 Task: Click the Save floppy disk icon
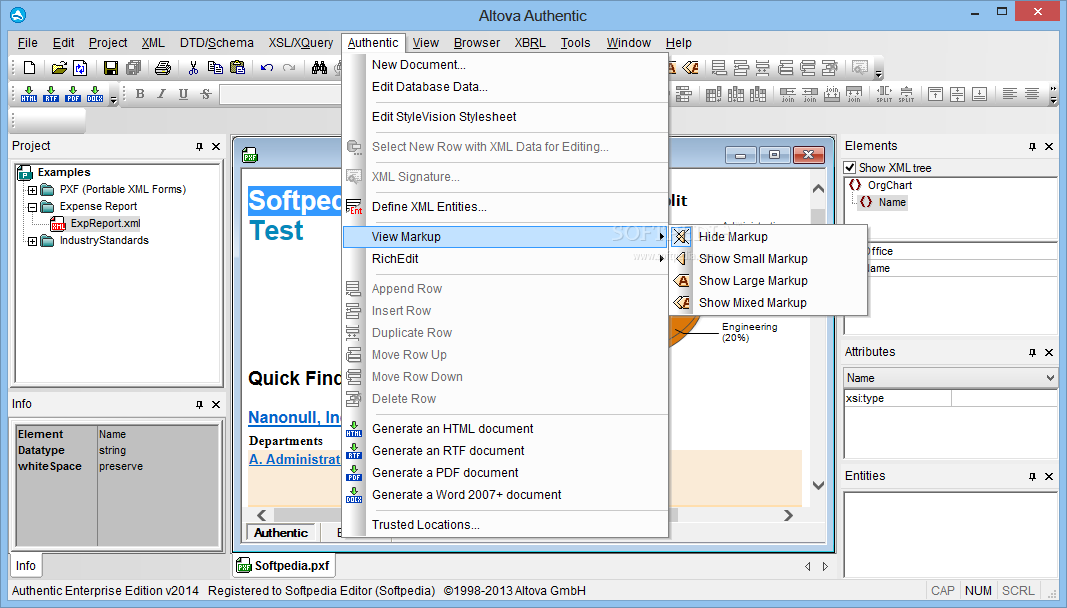pyautogui.click(x=111, y=67)
